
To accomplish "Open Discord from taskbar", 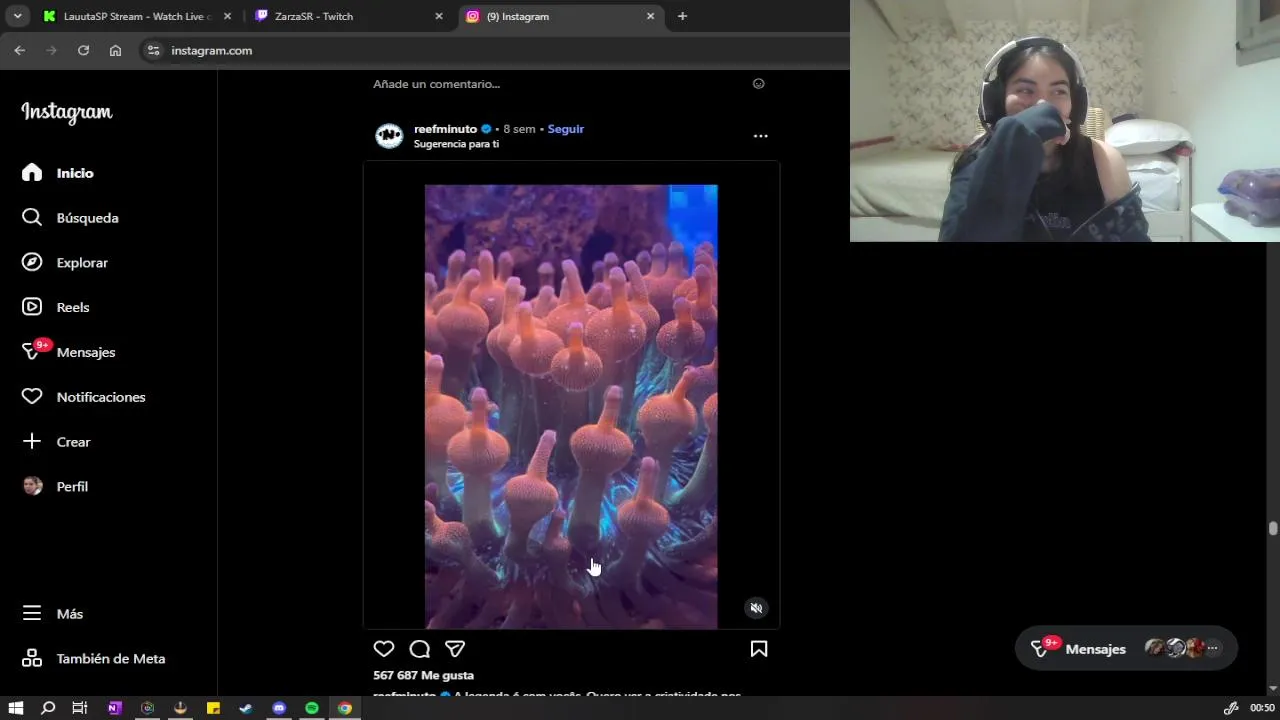I will click(279, 708).
